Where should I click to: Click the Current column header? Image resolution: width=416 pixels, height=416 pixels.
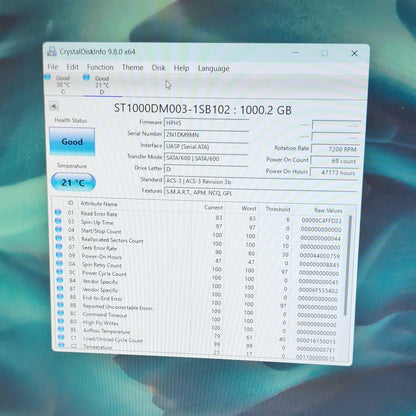click(x=213, y=207)
